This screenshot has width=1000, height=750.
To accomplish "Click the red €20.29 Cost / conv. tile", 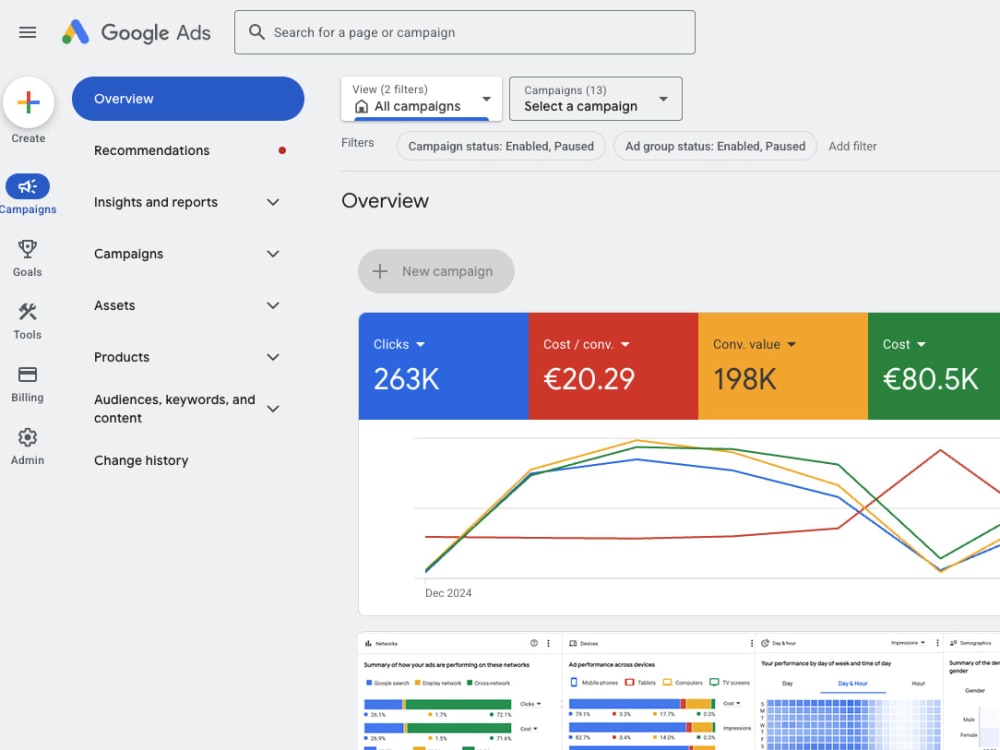I will coord(613,366).
